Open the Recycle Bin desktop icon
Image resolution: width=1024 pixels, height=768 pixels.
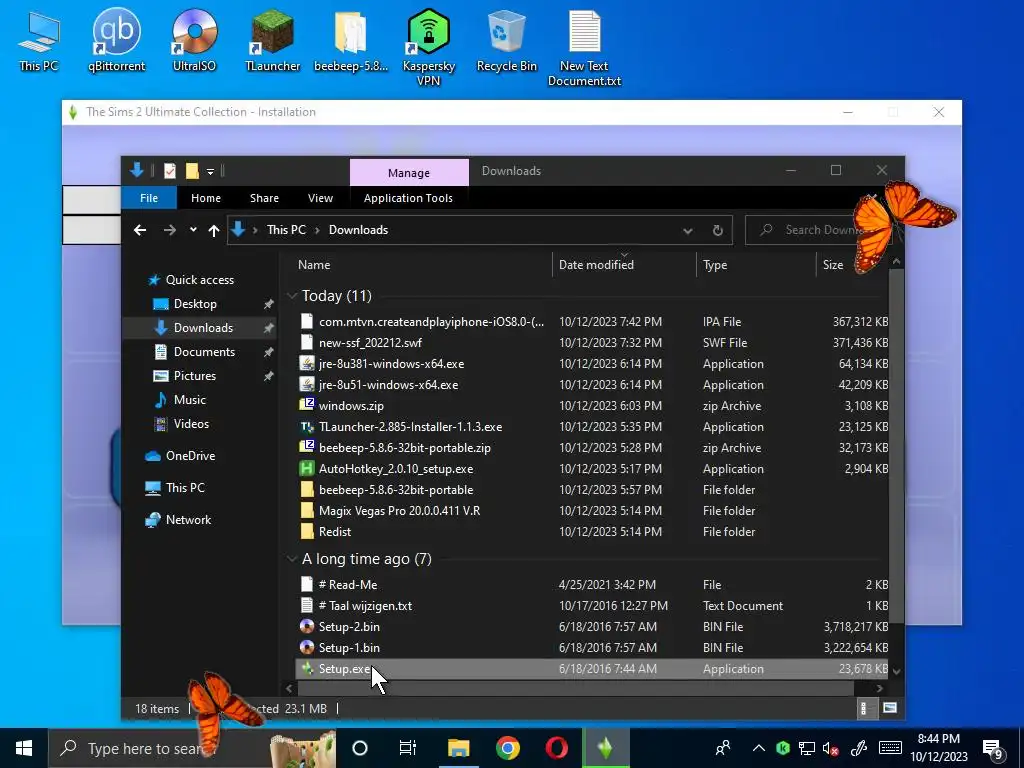pyautogui.click(x=506, y=40)
